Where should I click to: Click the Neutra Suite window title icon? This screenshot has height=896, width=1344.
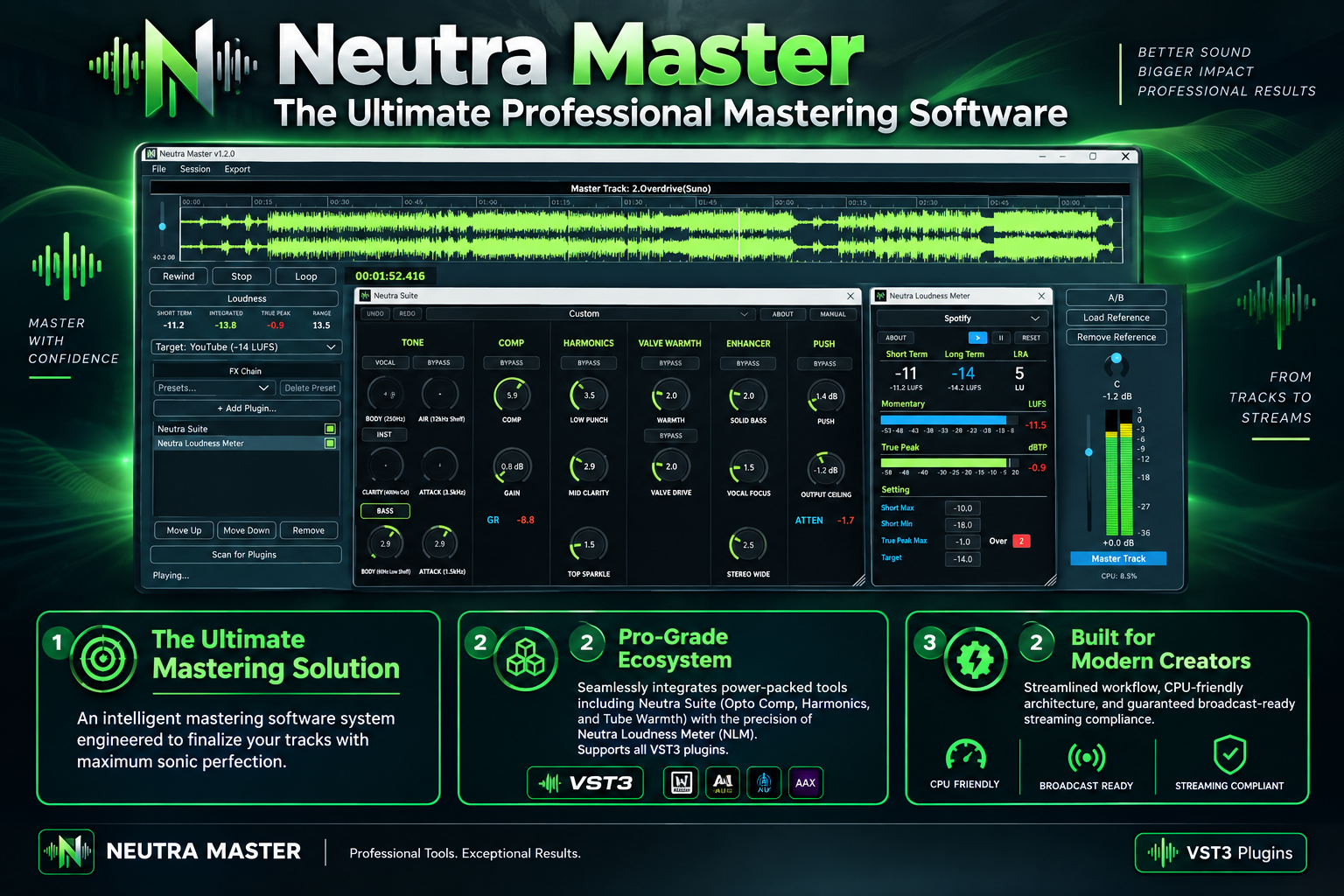point(366,296)
